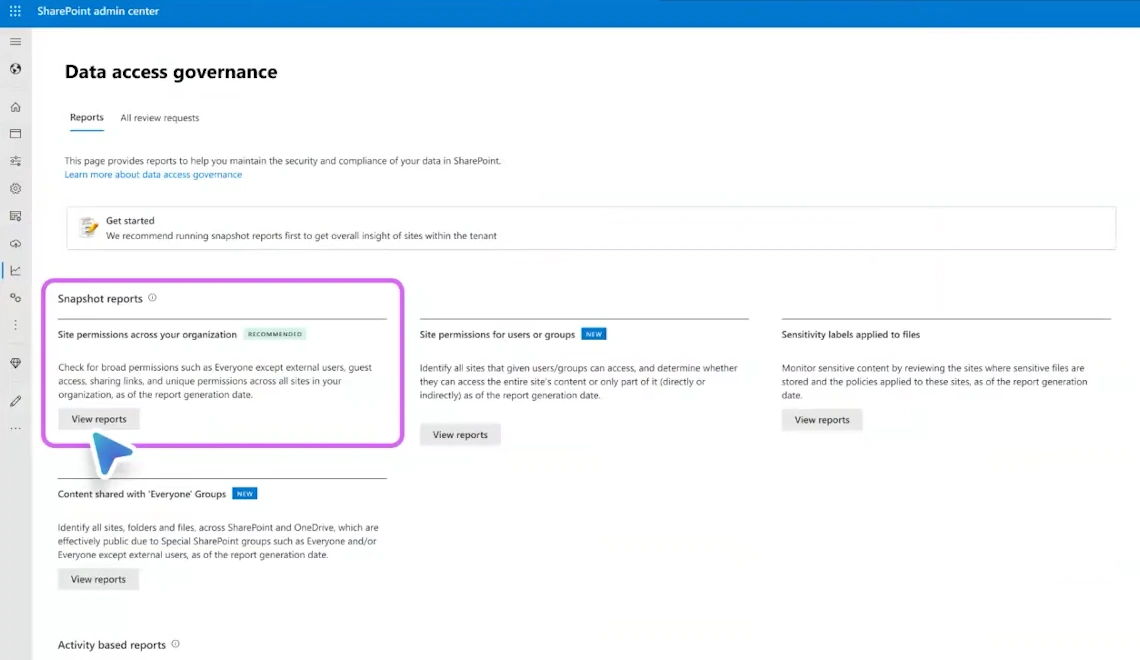View reports for Site permissions for users or groups
This screenshot has width=1140, height=660.
(x=460, y=435)
